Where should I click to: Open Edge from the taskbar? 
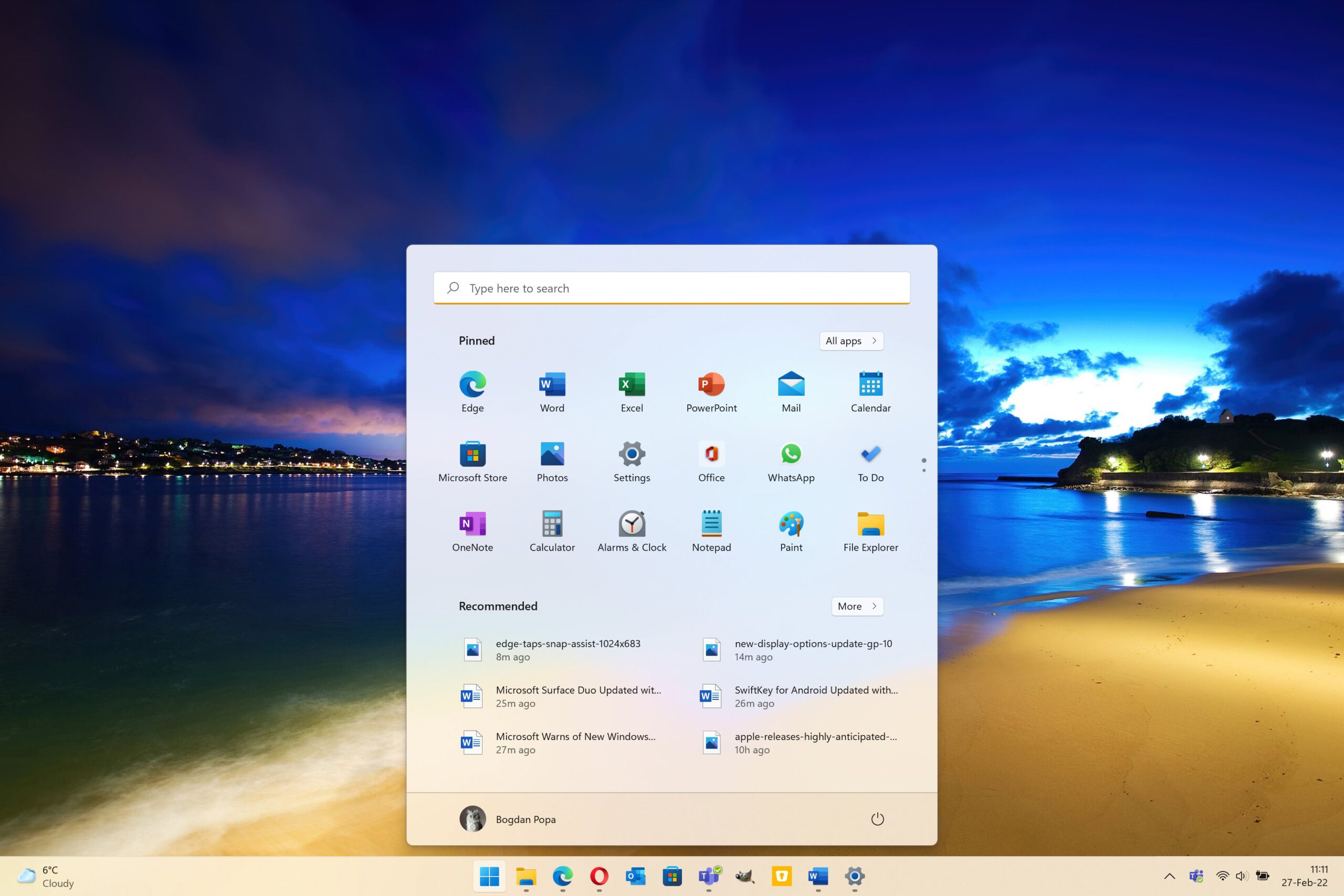(x=562, y=876)
